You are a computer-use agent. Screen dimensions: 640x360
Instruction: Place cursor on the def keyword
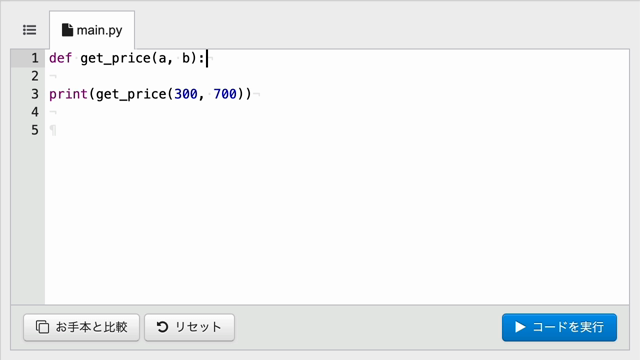(60, 58)
